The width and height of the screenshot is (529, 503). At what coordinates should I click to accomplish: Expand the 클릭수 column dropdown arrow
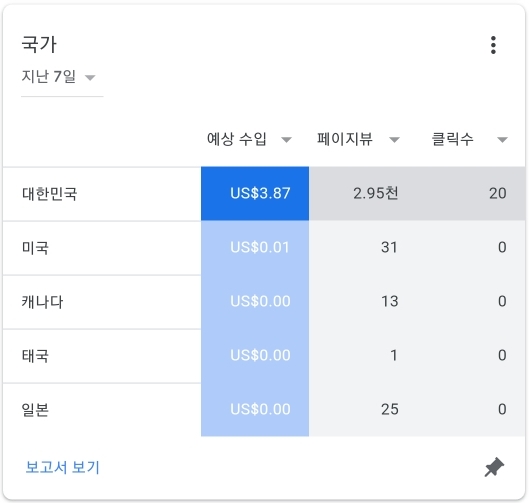[502, 140]
